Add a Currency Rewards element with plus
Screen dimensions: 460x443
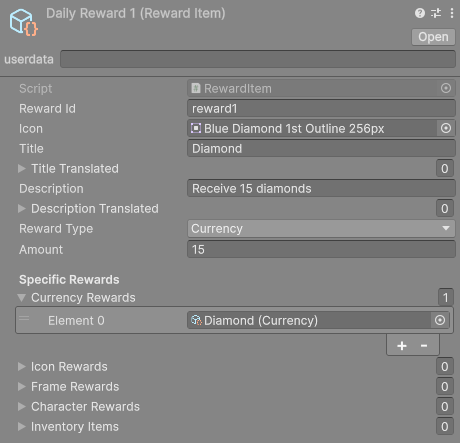click(x=402, y=346)
